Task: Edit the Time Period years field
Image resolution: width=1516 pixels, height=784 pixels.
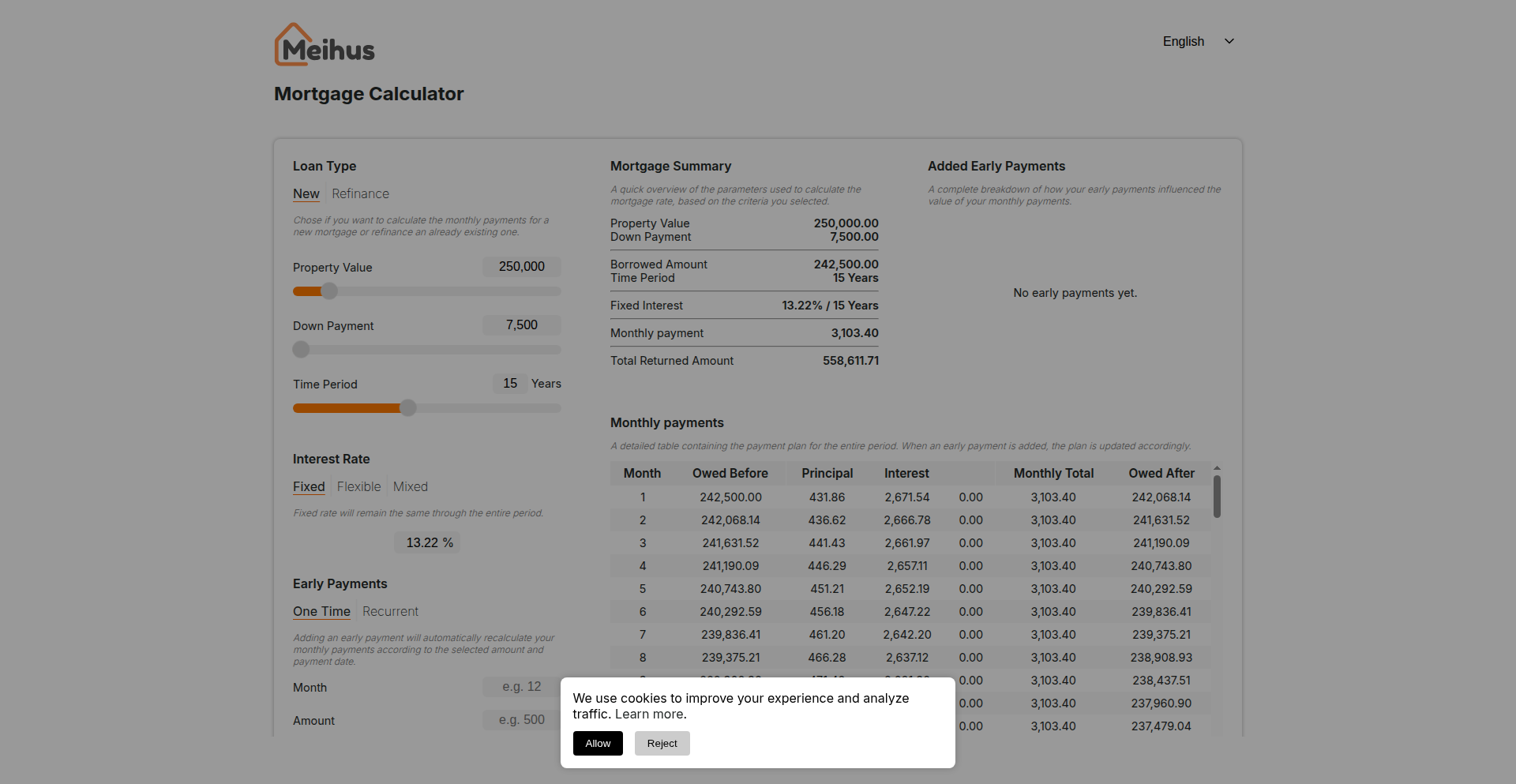Action: (x=510, y=384)
